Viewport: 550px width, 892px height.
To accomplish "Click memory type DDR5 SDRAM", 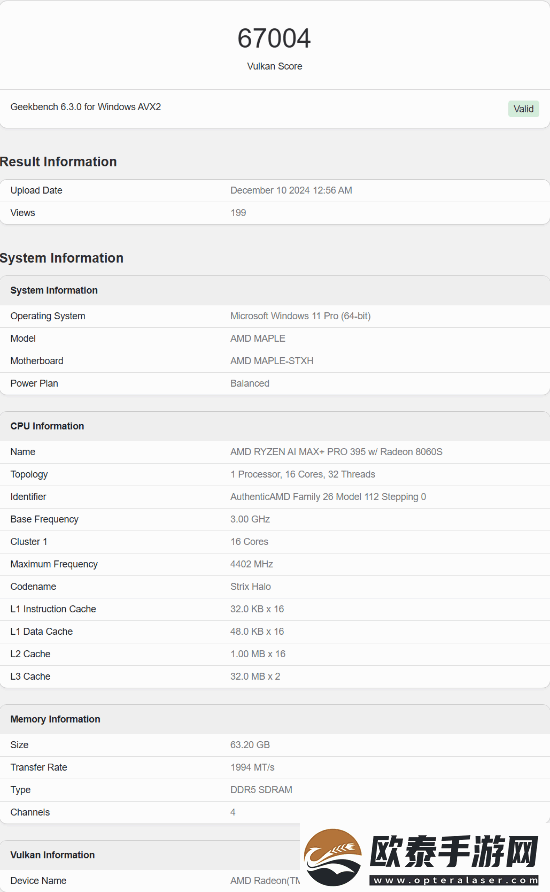I will (x=262, y=790).
